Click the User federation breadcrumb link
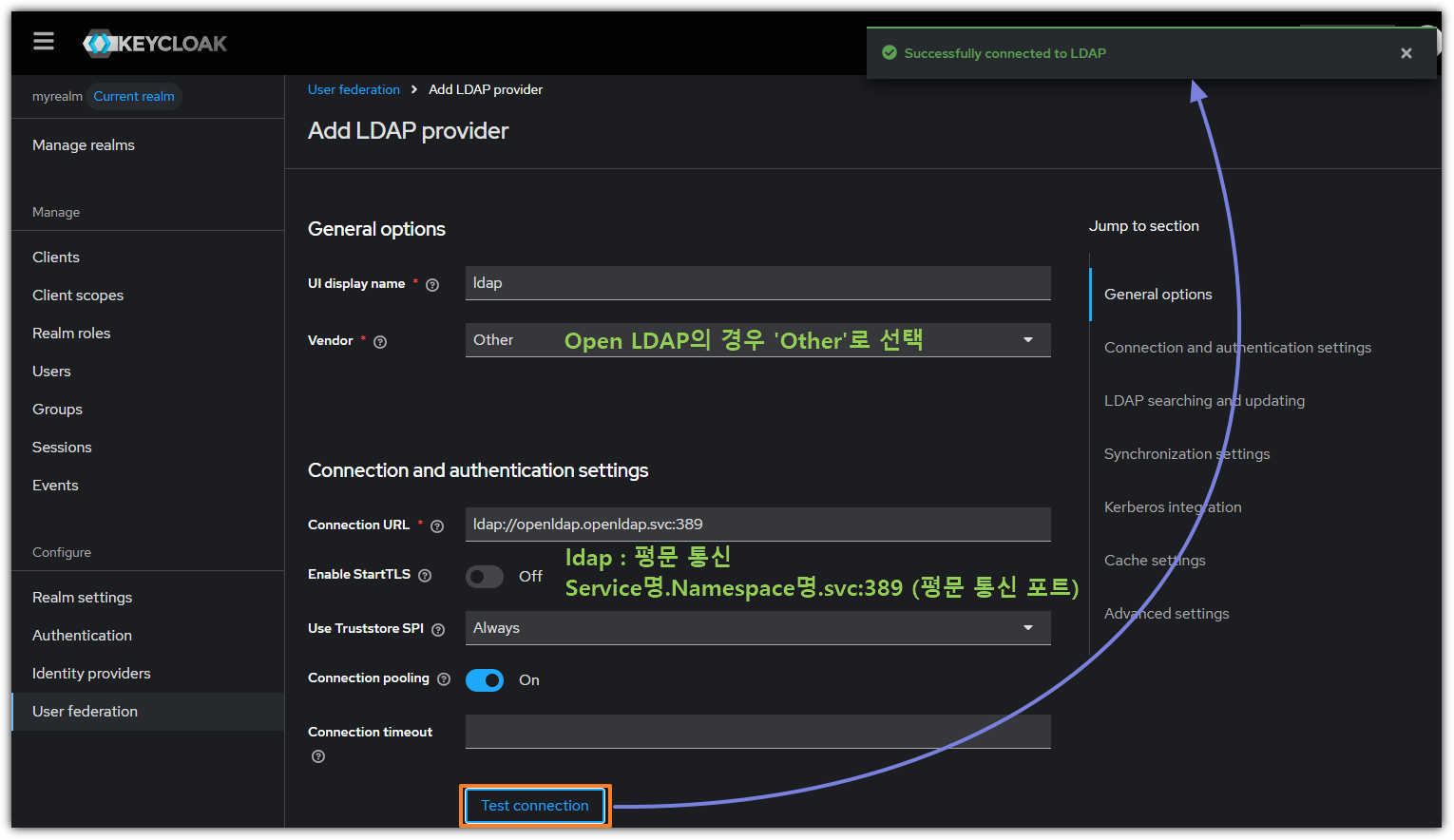This screenshot has width=1454, height=840. (354, 89)
